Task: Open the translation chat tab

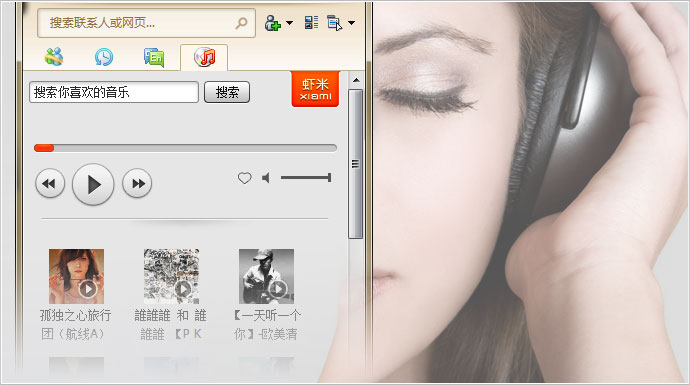Action: pos(154,57)
